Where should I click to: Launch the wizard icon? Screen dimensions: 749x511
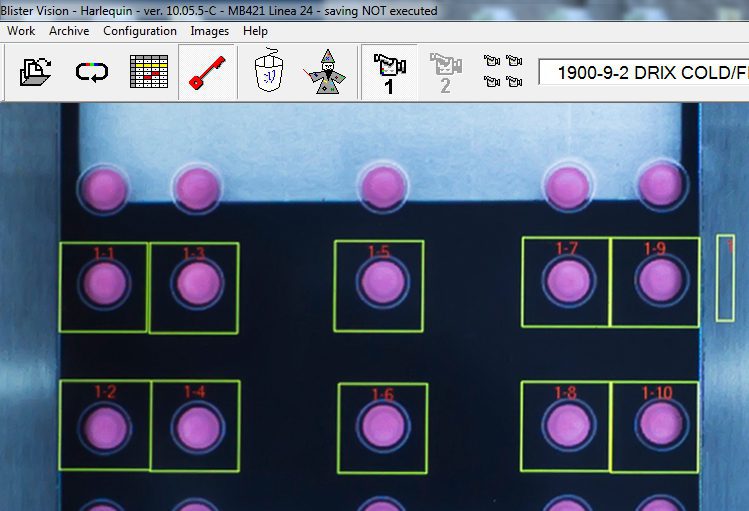point(325,72)
